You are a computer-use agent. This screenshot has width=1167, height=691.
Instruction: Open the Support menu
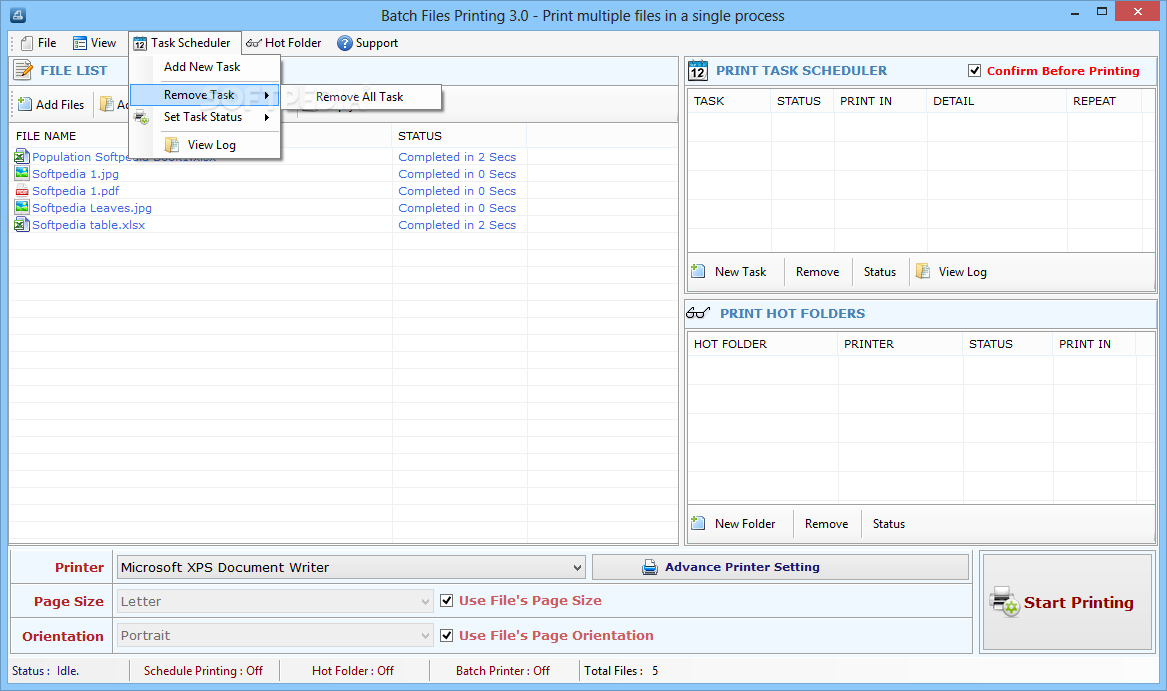[x=368, y=43]
